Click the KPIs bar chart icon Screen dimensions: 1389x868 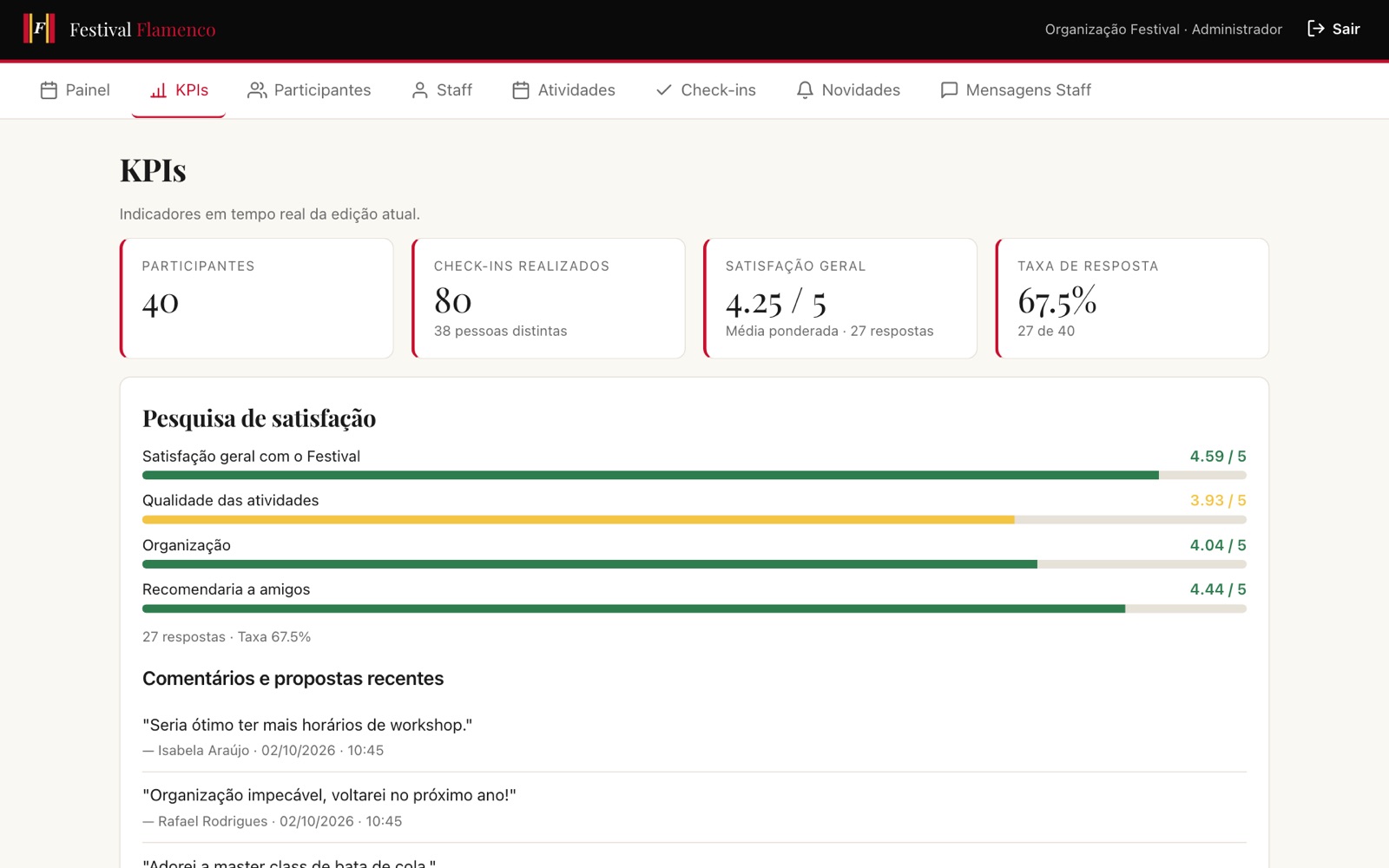point(158,90)
